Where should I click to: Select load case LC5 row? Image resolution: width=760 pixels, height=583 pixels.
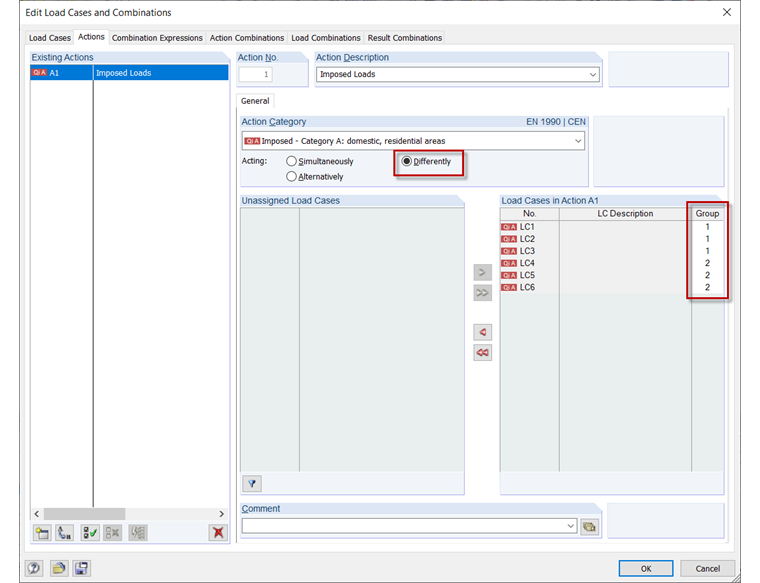tap(612, 275)
